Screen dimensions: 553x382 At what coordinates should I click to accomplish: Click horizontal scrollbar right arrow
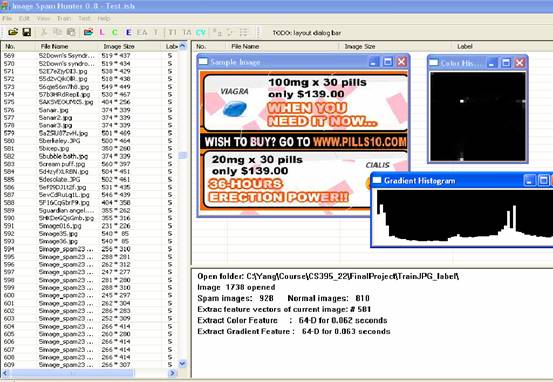(x=172, y=373)
